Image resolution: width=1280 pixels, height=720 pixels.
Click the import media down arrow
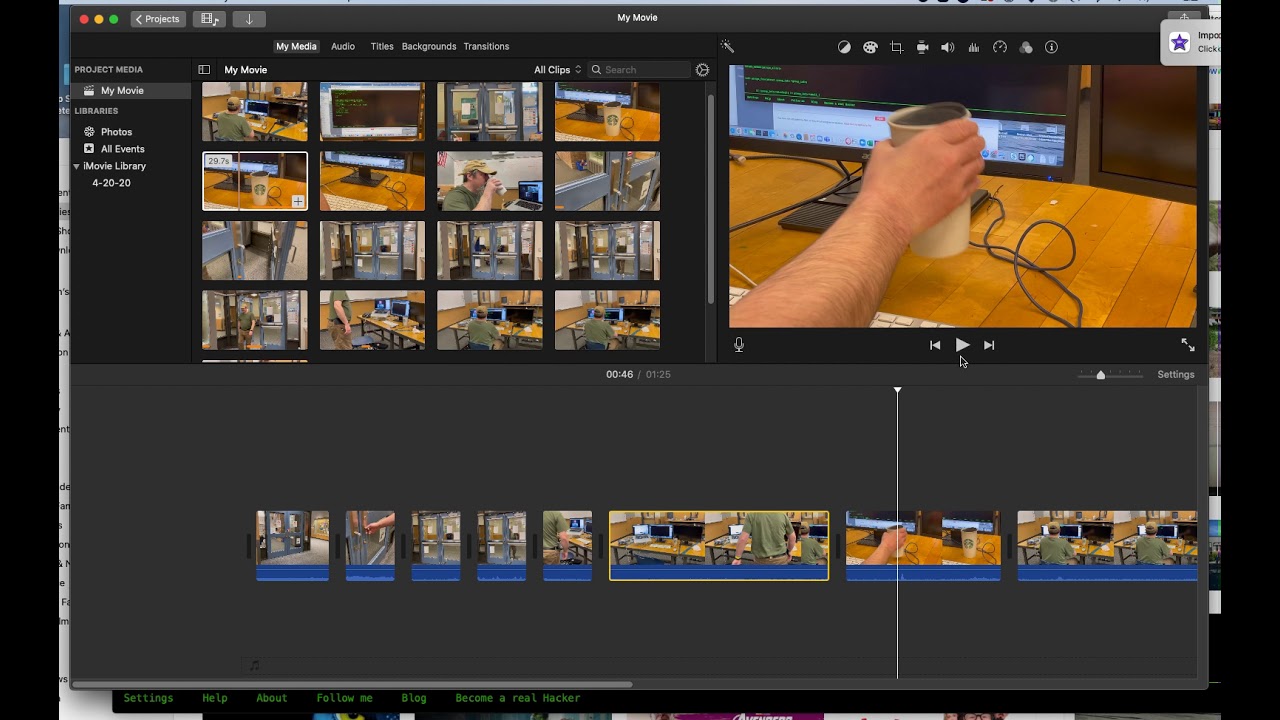(x=249, y=19)
